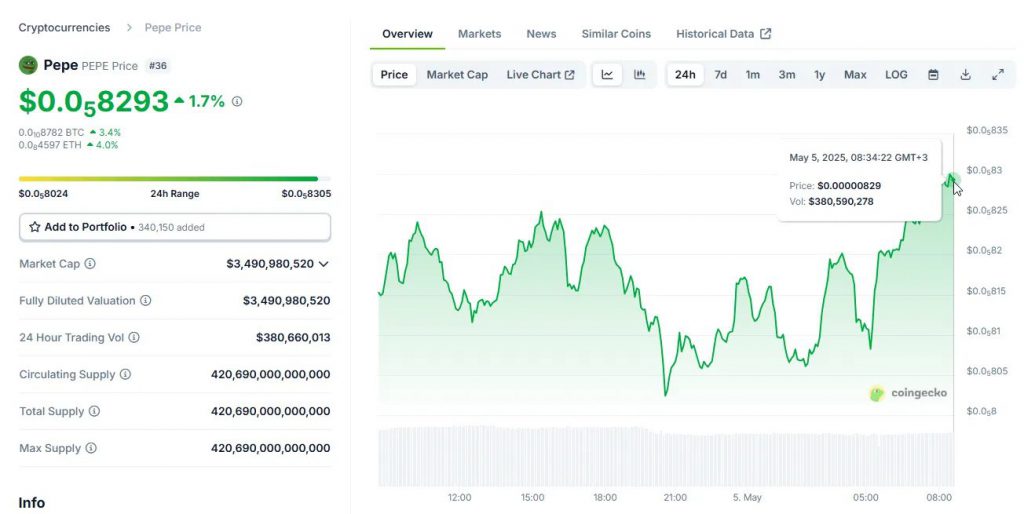Toggle the LOG scale option
Image resolution: width=1024 pixels, height=514 pixels.
point(896,74)
